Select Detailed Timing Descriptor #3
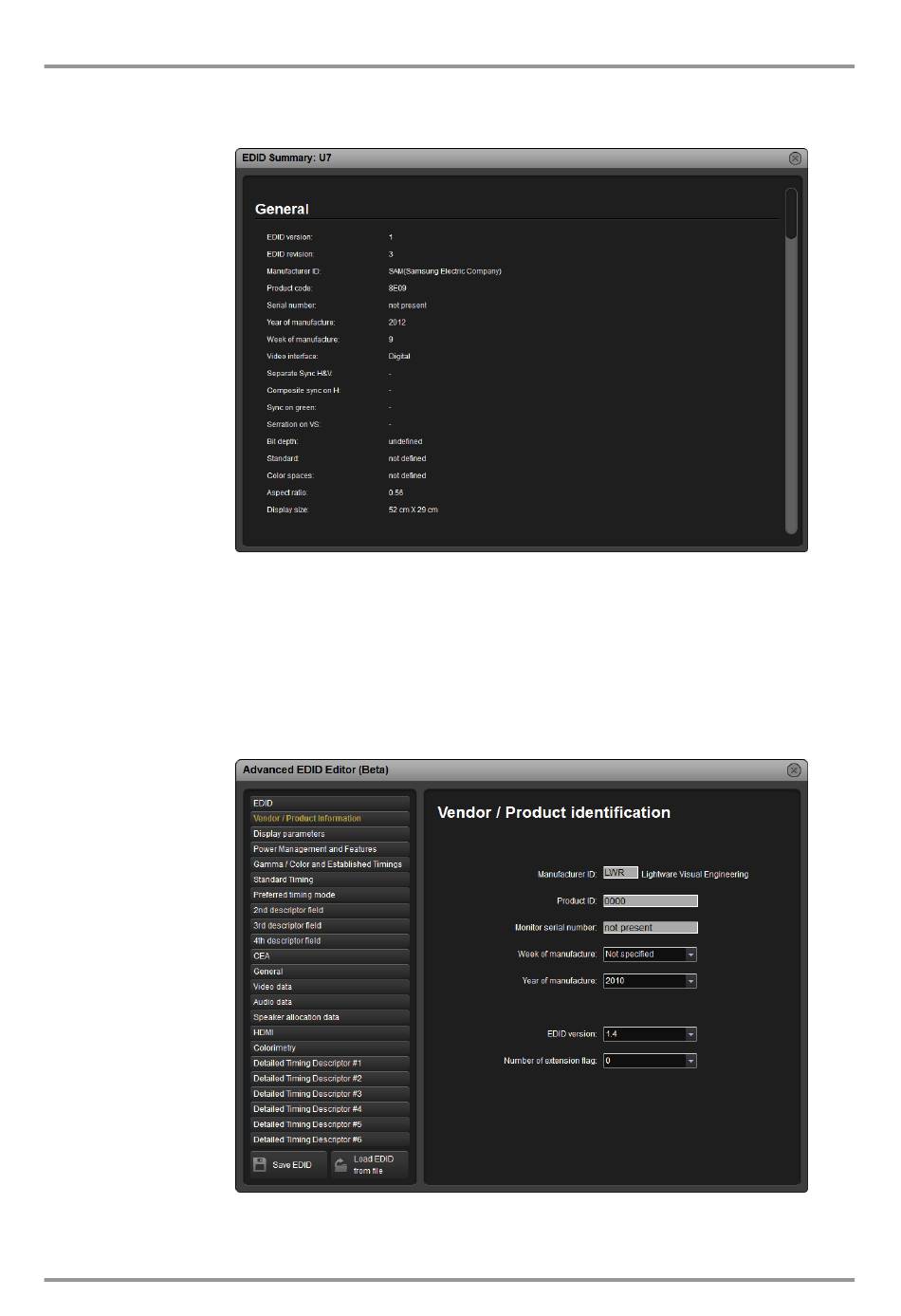The width and height of the screenshot is (901, 1316). tap(330, 1094)
